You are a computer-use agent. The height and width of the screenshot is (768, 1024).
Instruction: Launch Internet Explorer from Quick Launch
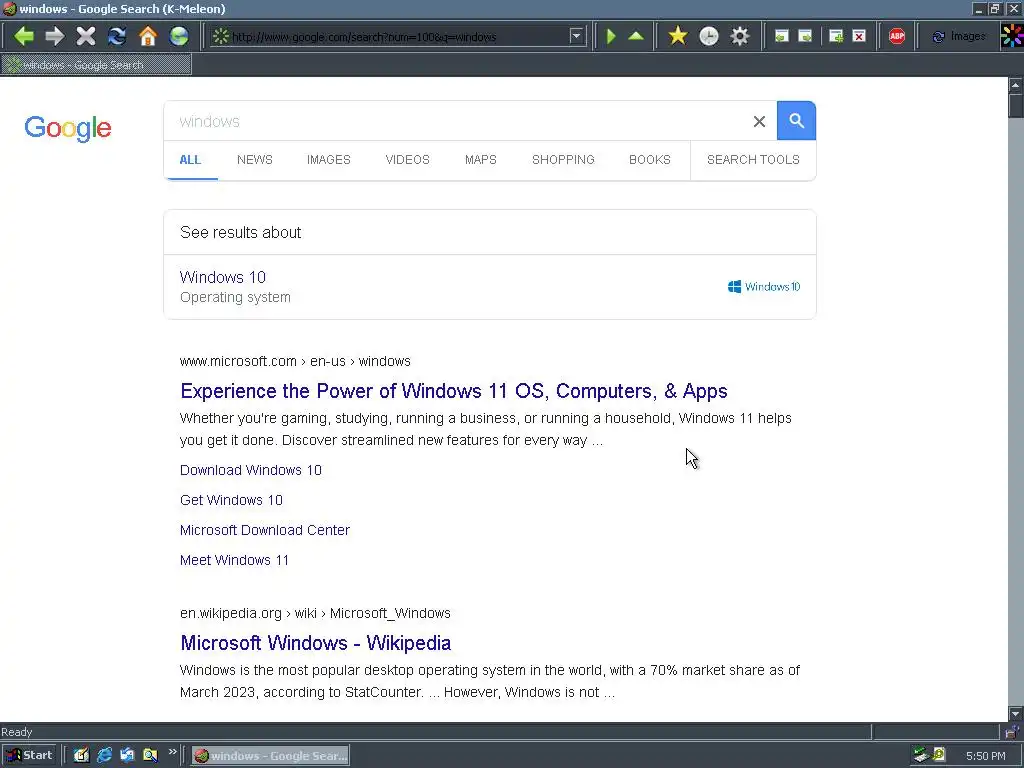pyautogui.click(x=104, y=756)
